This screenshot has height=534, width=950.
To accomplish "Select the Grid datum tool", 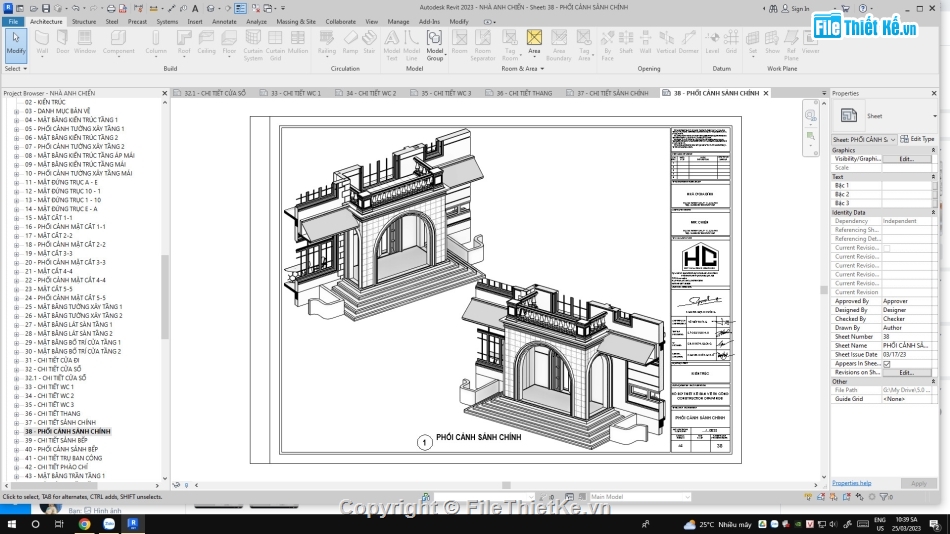I will pyautogui.click(x=731, y=42).
